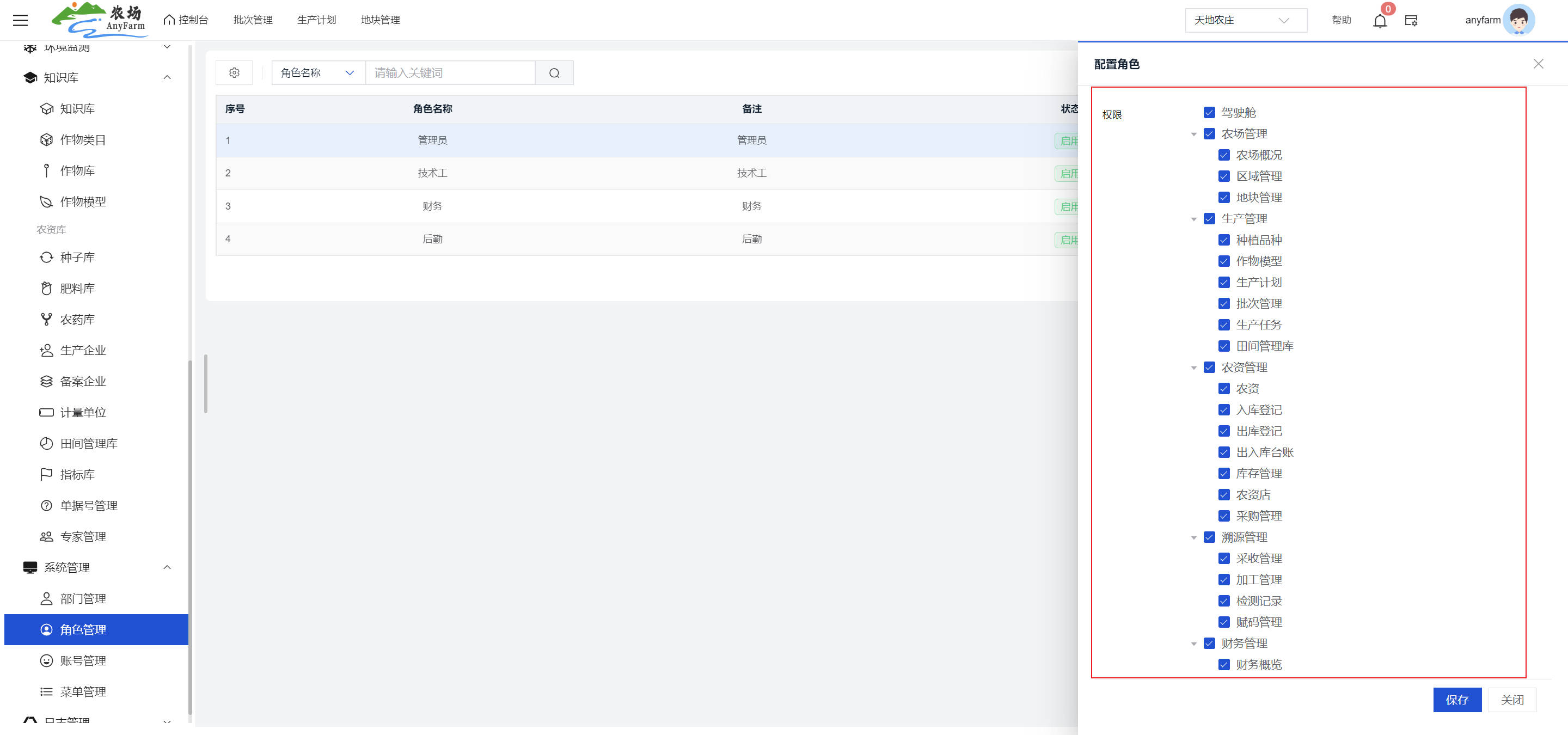Open 批次管理 in top navigation

253,20
